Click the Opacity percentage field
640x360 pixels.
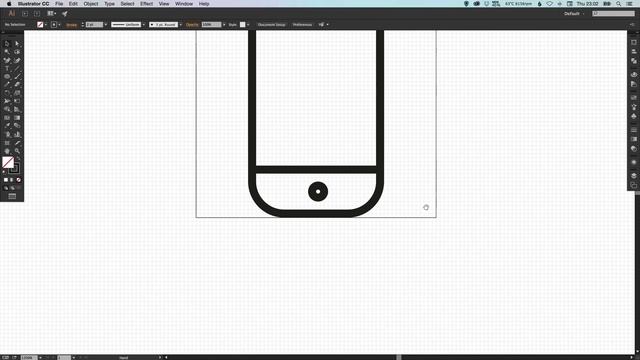click(211, 24)
